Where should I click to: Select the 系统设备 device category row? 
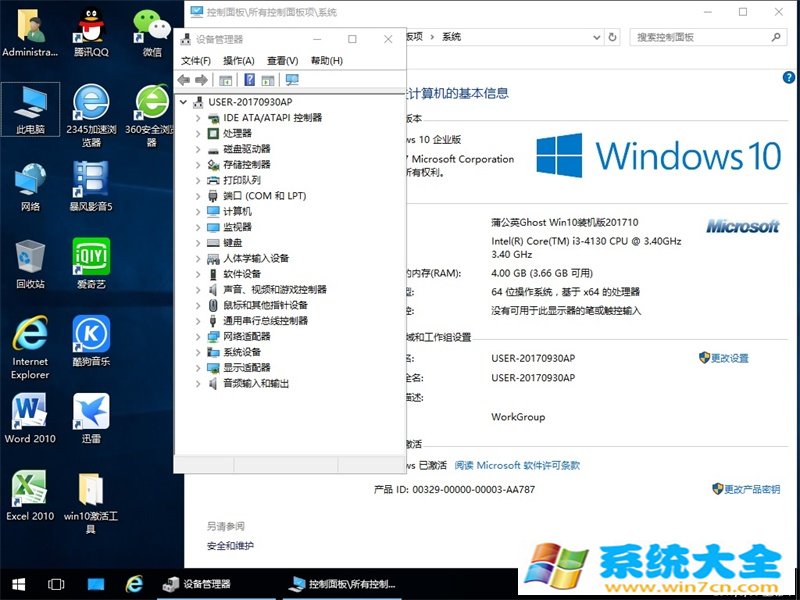point(234,352)
